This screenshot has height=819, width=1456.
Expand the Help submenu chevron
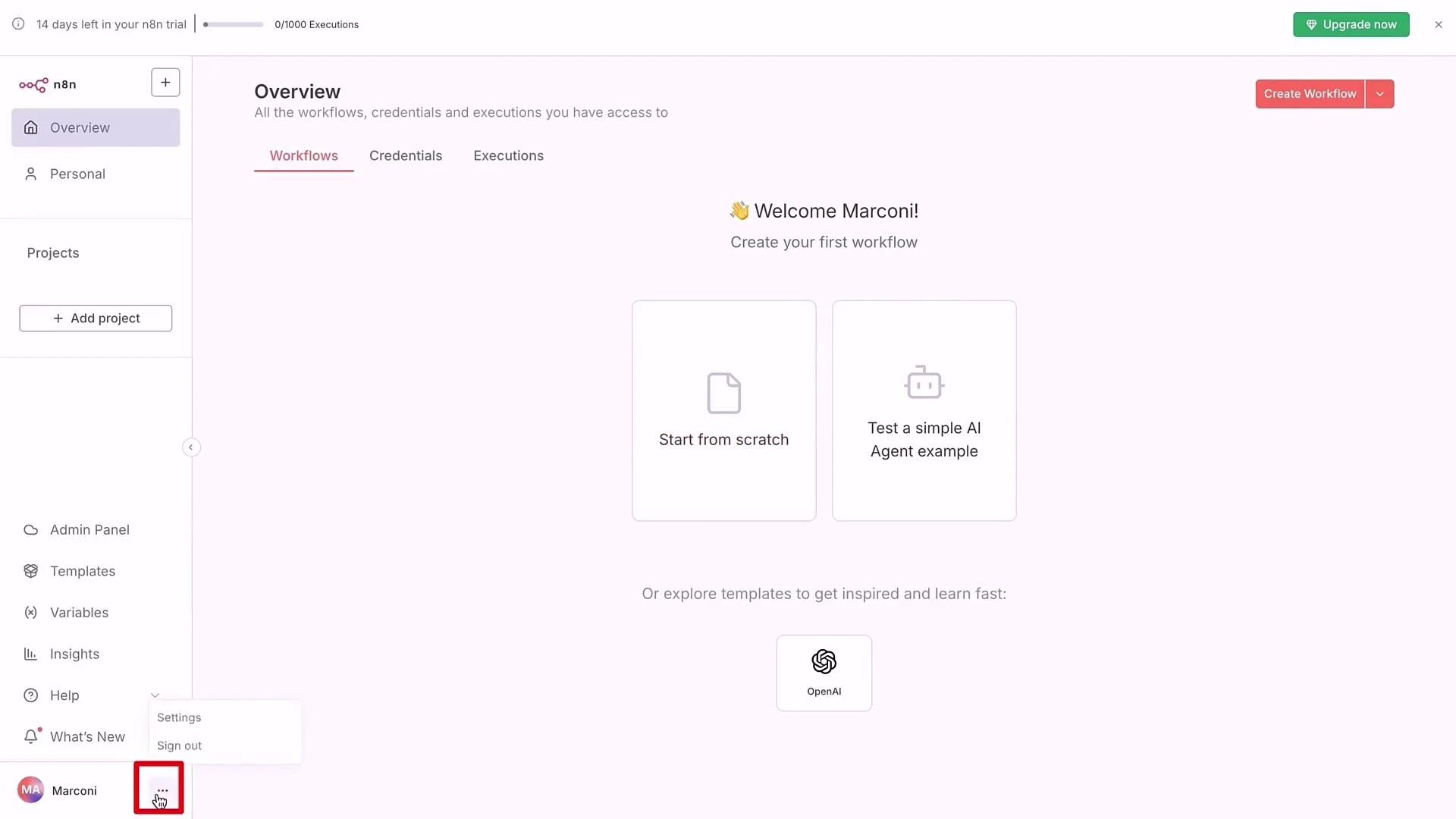coord(155,695)
